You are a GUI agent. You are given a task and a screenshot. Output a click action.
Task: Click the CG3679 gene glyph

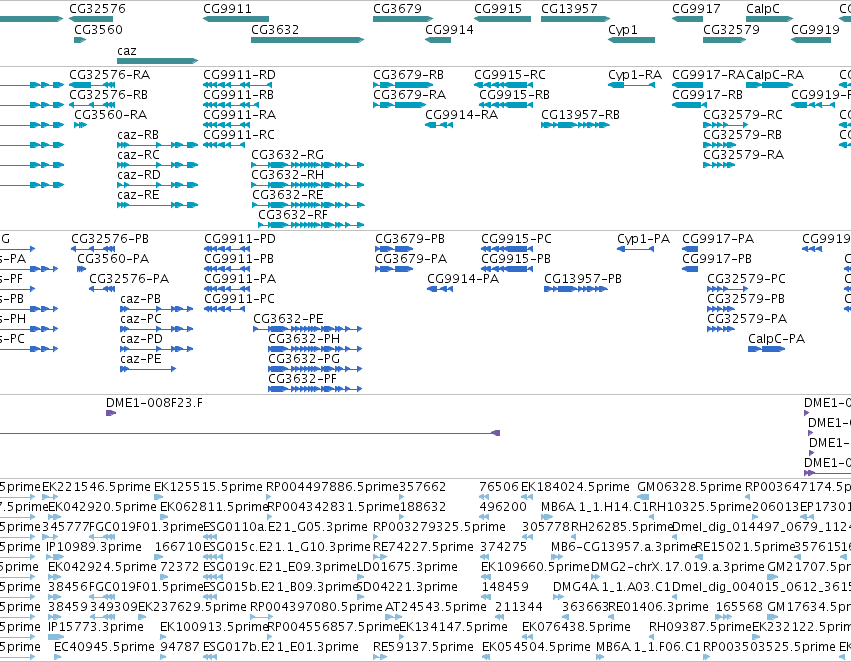pyautogui.click(x=403, y=19)
